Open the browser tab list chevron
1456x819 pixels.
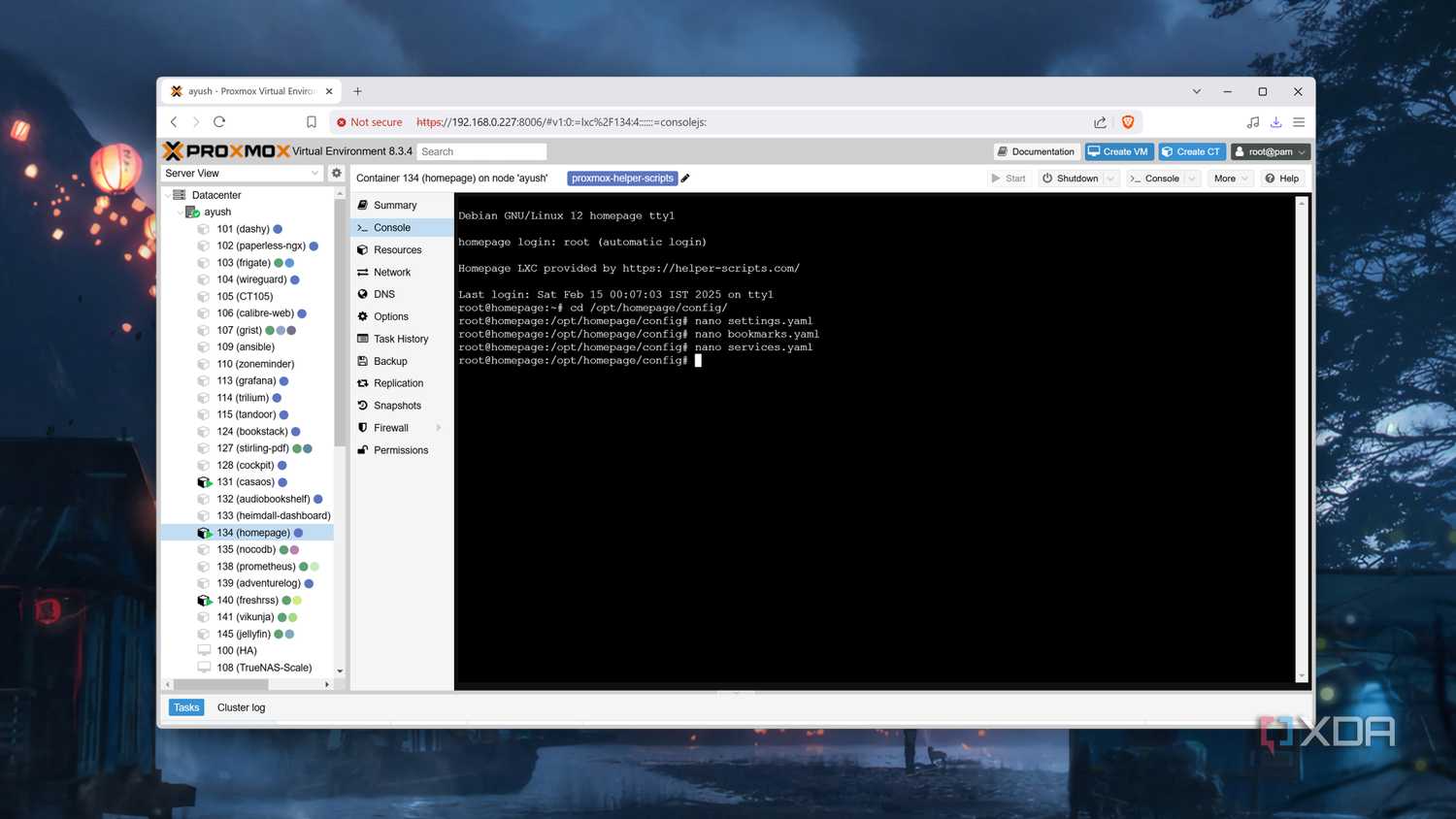click(x=1197, y=91)
